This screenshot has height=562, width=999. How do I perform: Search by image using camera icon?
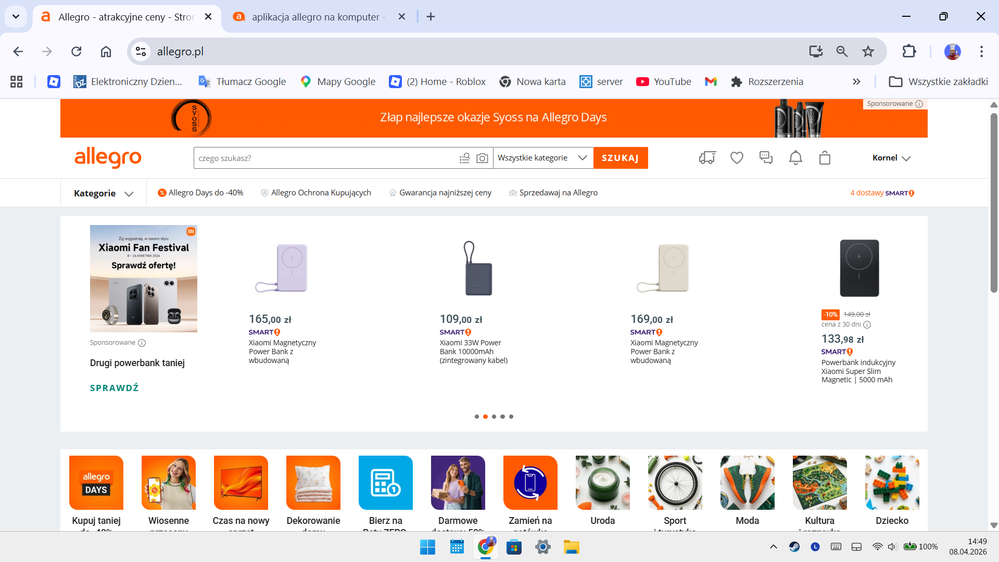482,158
